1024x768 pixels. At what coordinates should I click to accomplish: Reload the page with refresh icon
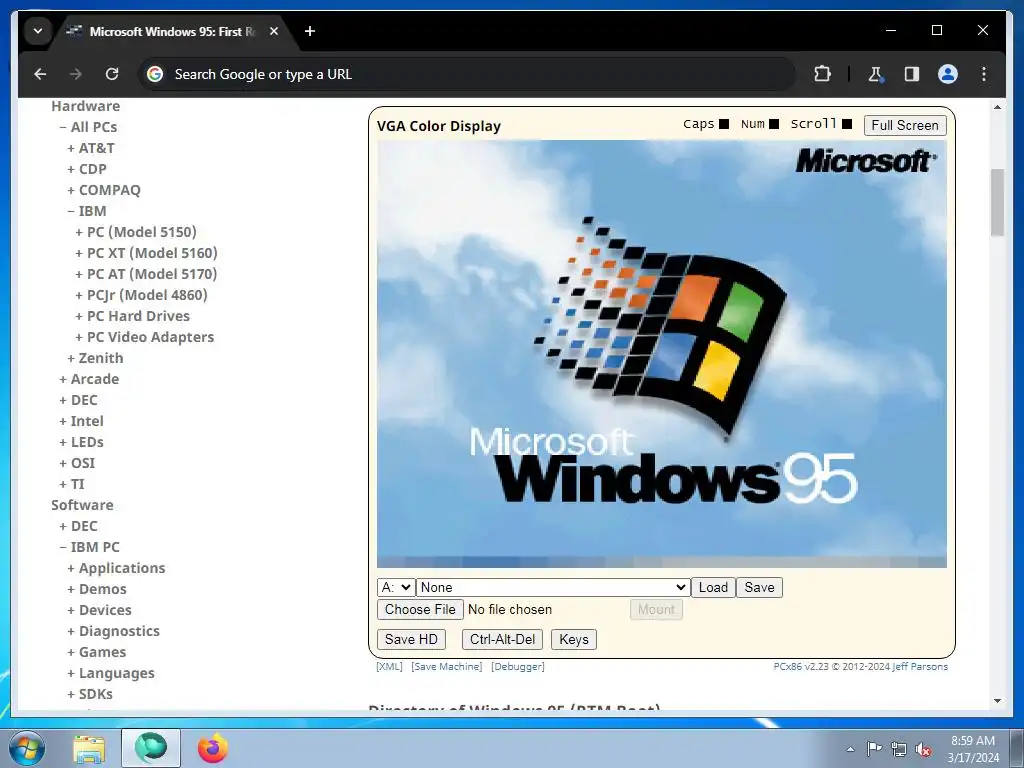(x=112, y=74)
